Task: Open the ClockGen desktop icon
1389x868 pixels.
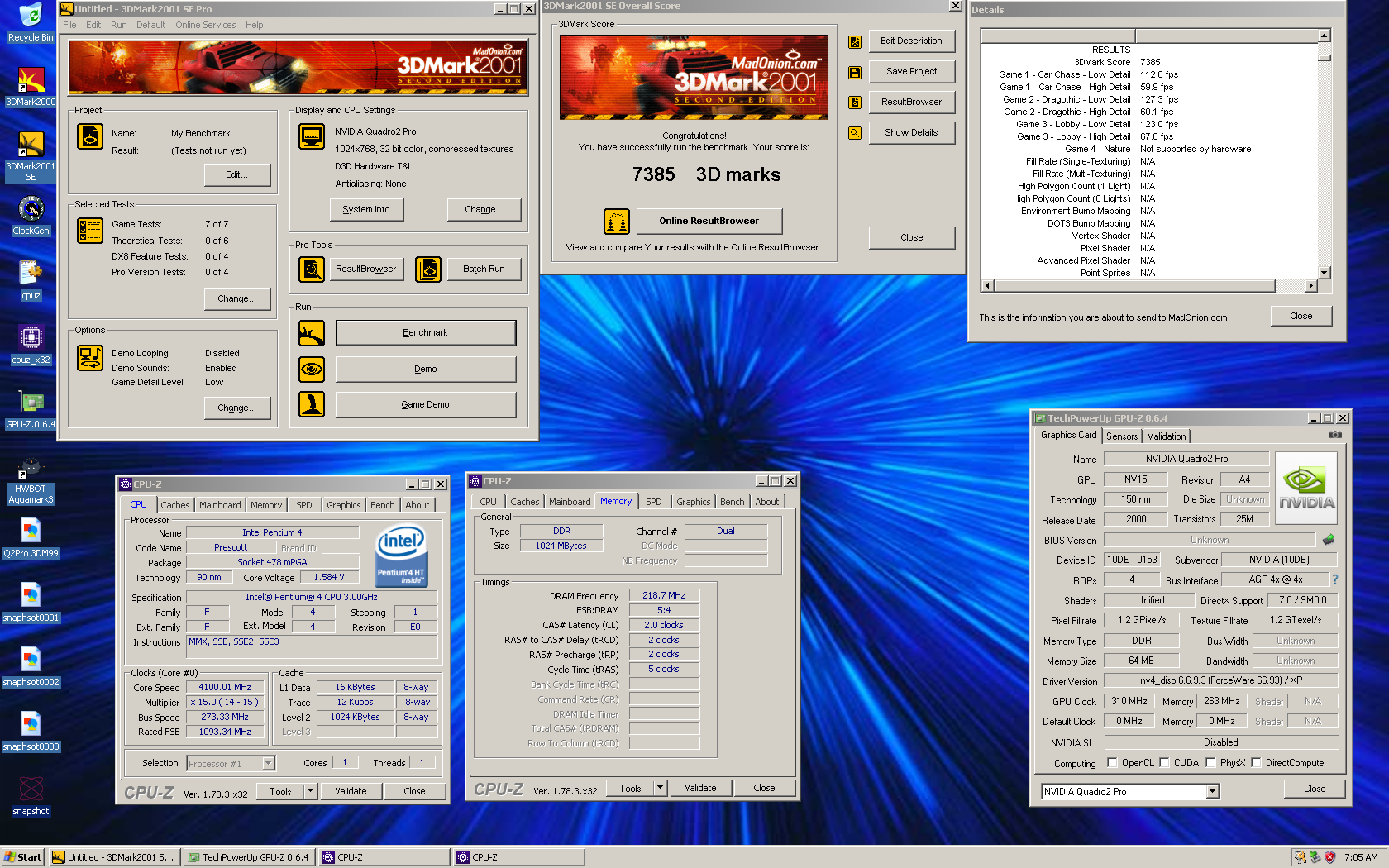Action: (31, 216)
